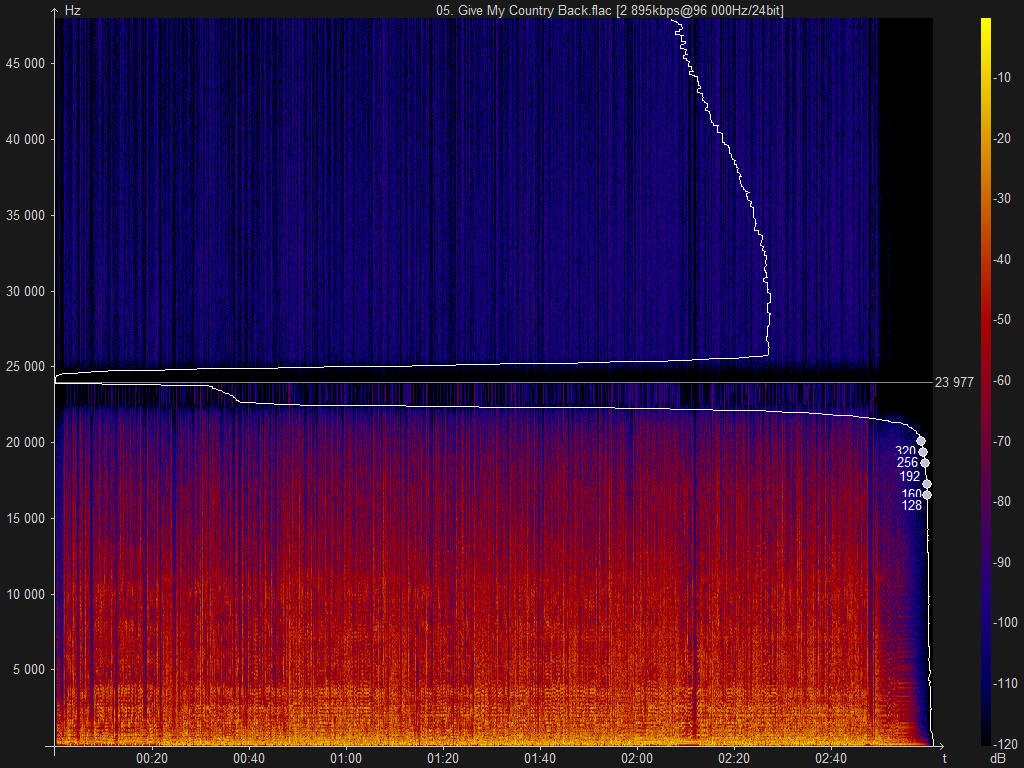Select the 192 bitrate marker label
The height and width of the screenshot is (768, 1024).
click(x=910, y=477)
